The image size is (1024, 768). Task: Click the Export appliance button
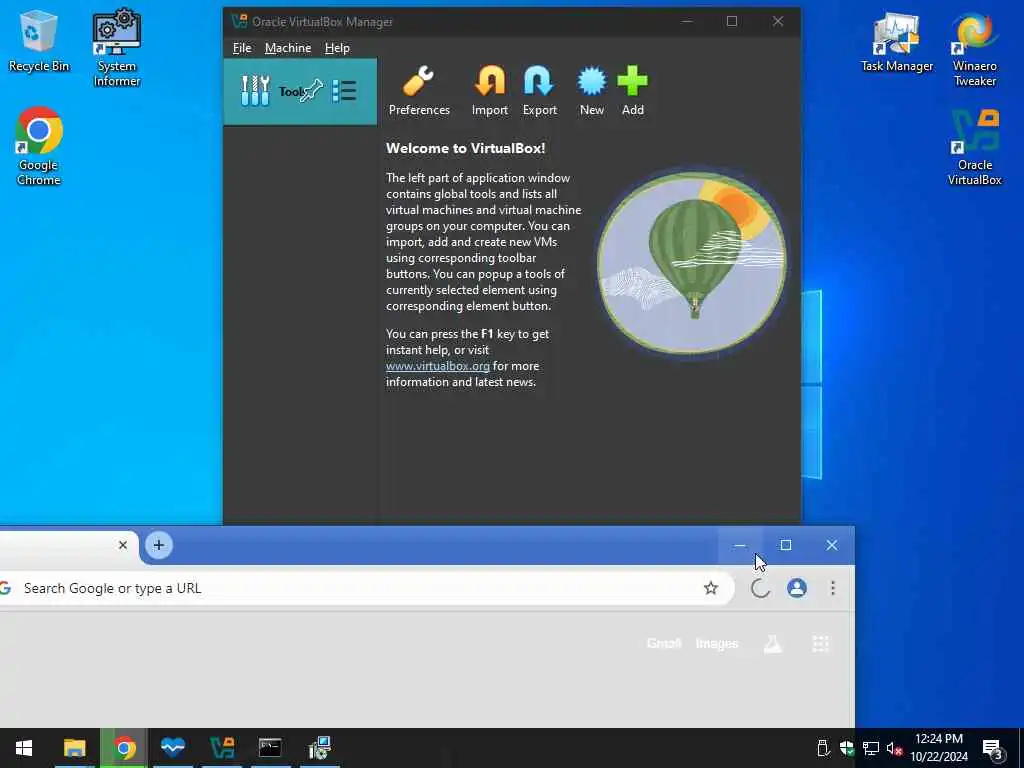tap(539, 91)
